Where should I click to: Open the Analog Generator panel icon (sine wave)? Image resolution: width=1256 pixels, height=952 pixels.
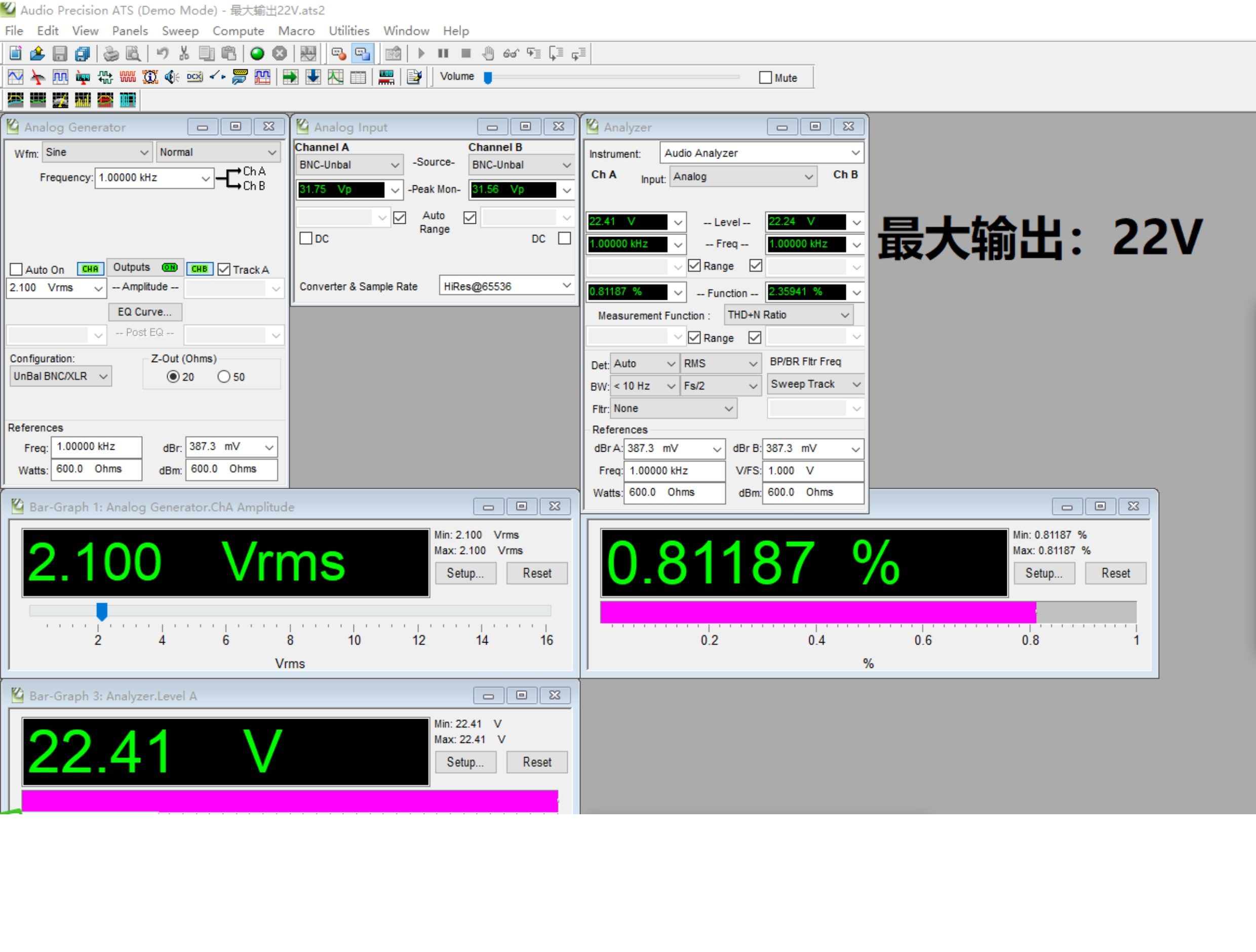[15, 77]
